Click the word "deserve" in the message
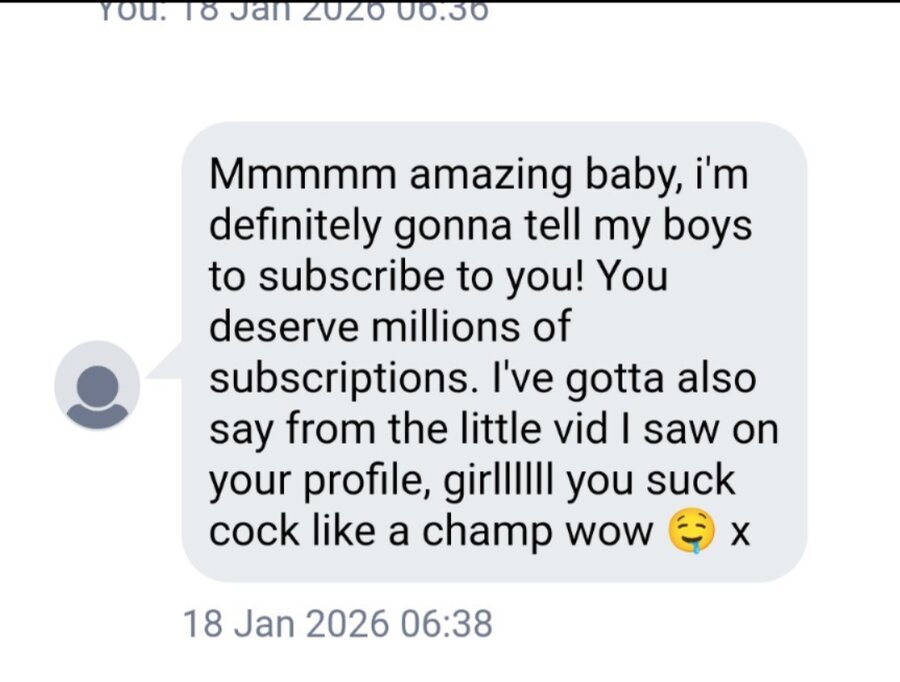The image size is (900, 682). coord(283,327)
